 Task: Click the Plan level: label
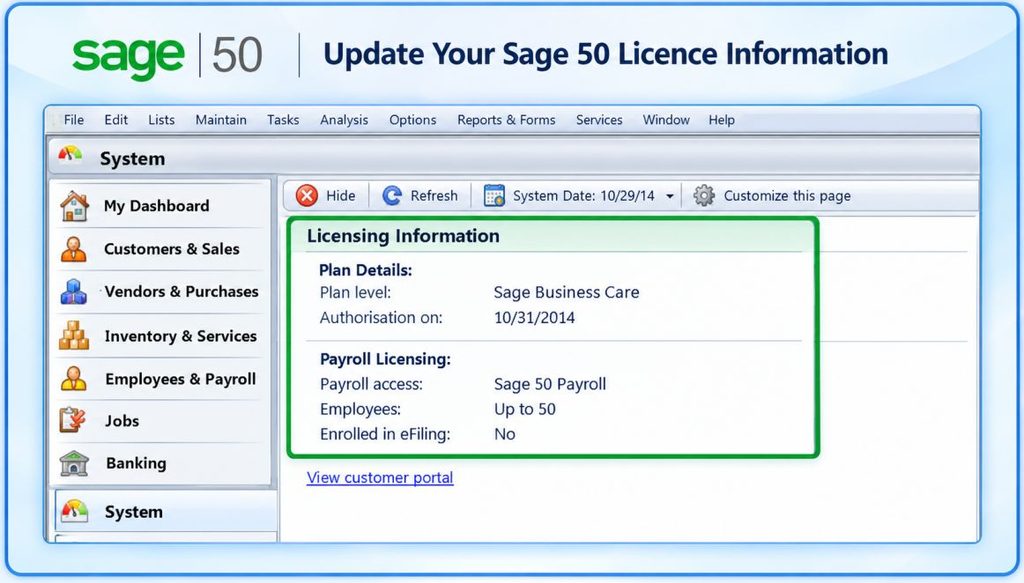point(355,292)
